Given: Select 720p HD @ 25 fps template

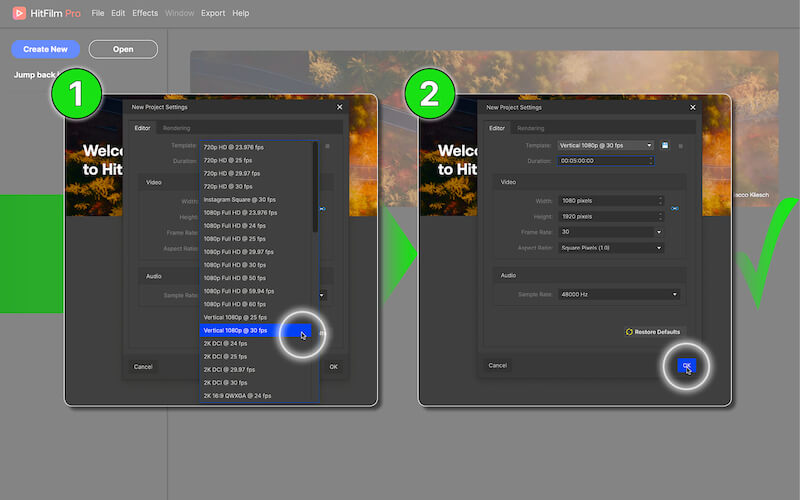Looking at the screenshot, I should pos(256,160).
